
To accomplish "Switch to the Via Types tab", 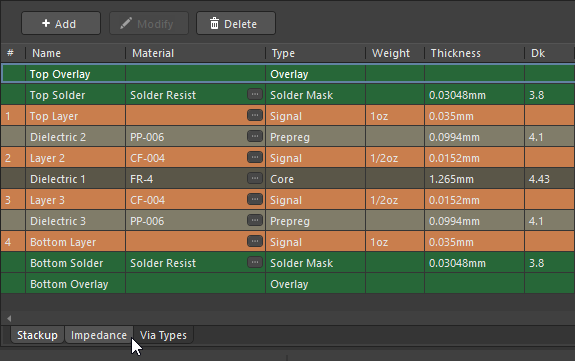I will coord(163,335).
